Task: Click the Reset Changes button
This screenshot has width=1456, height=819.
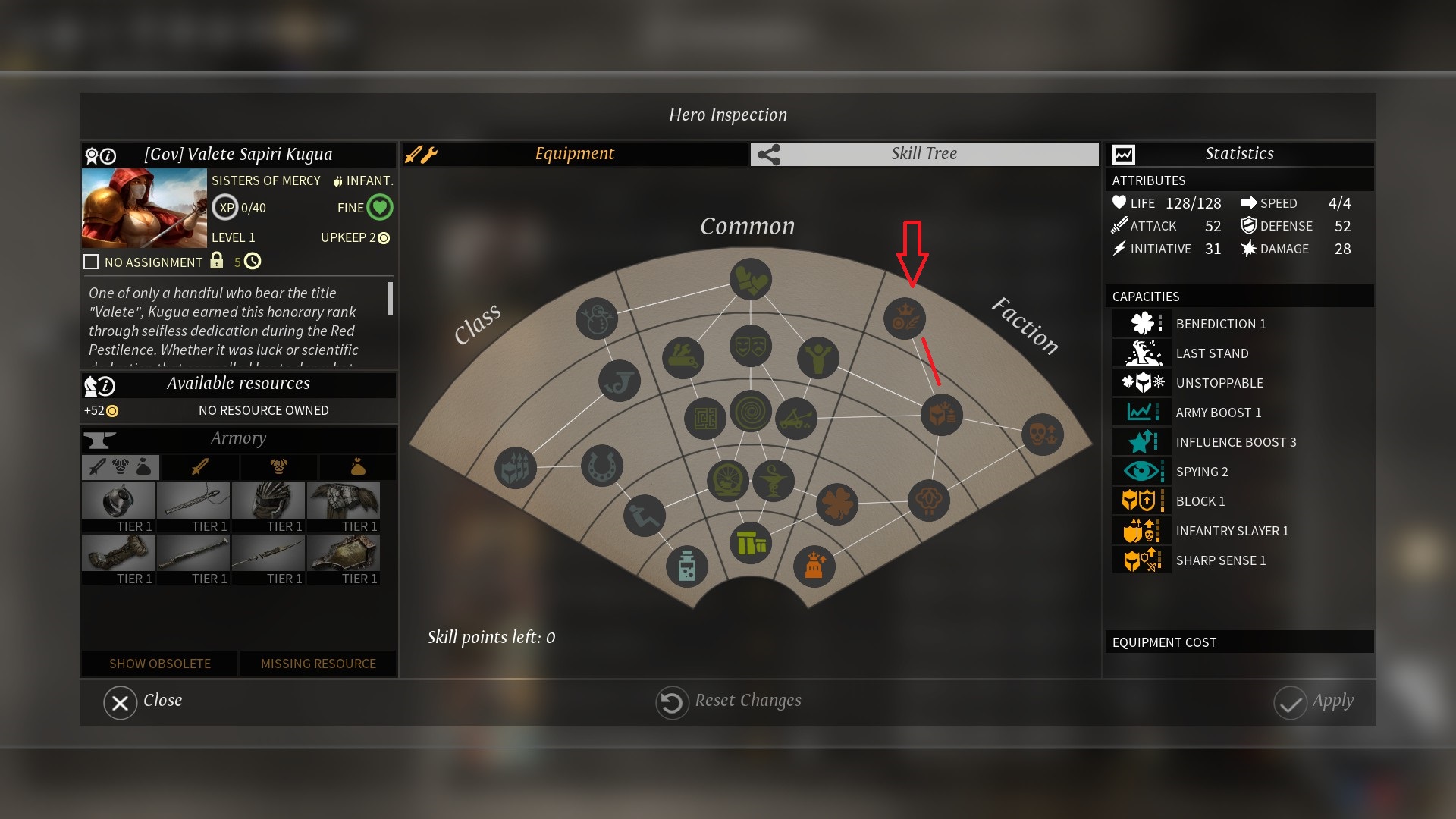Action: [x=729, y=701]
